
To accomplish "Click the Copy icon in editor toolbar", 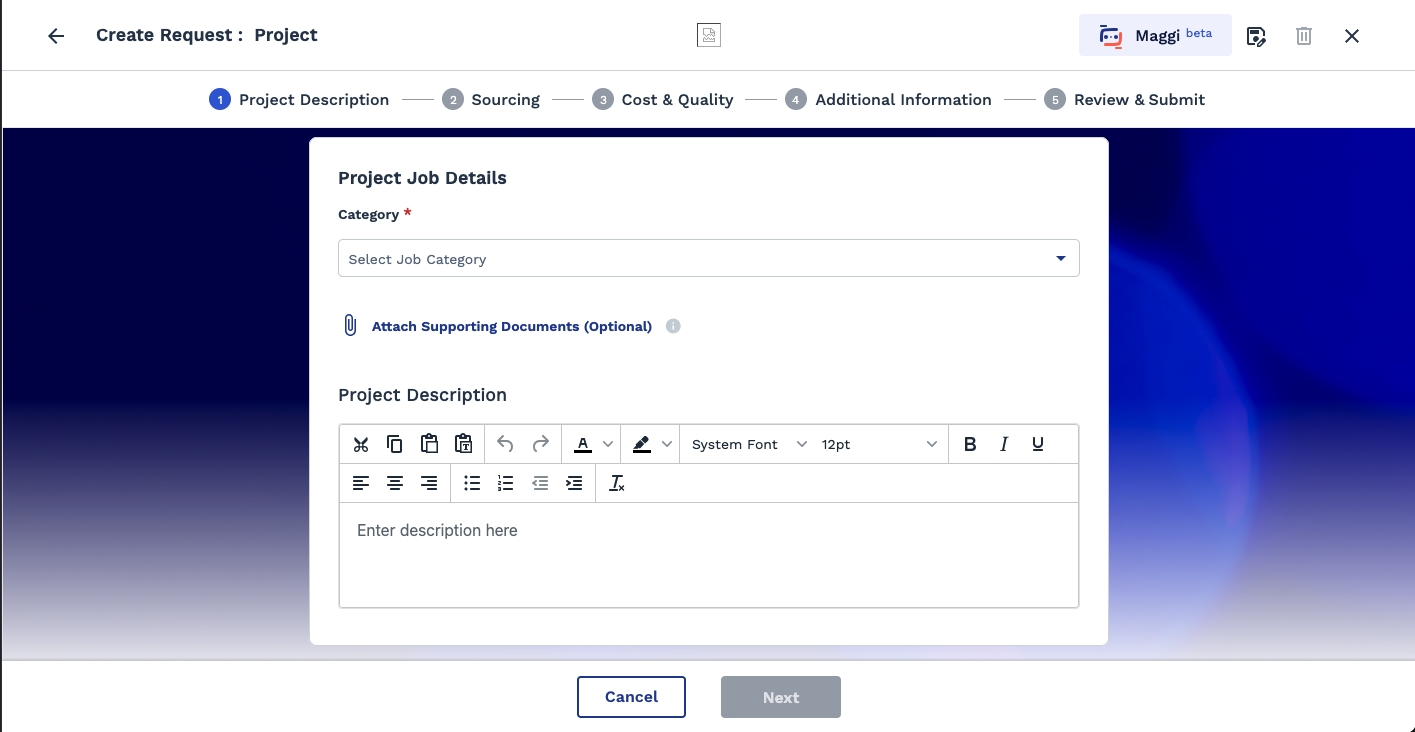I will 395,444.
